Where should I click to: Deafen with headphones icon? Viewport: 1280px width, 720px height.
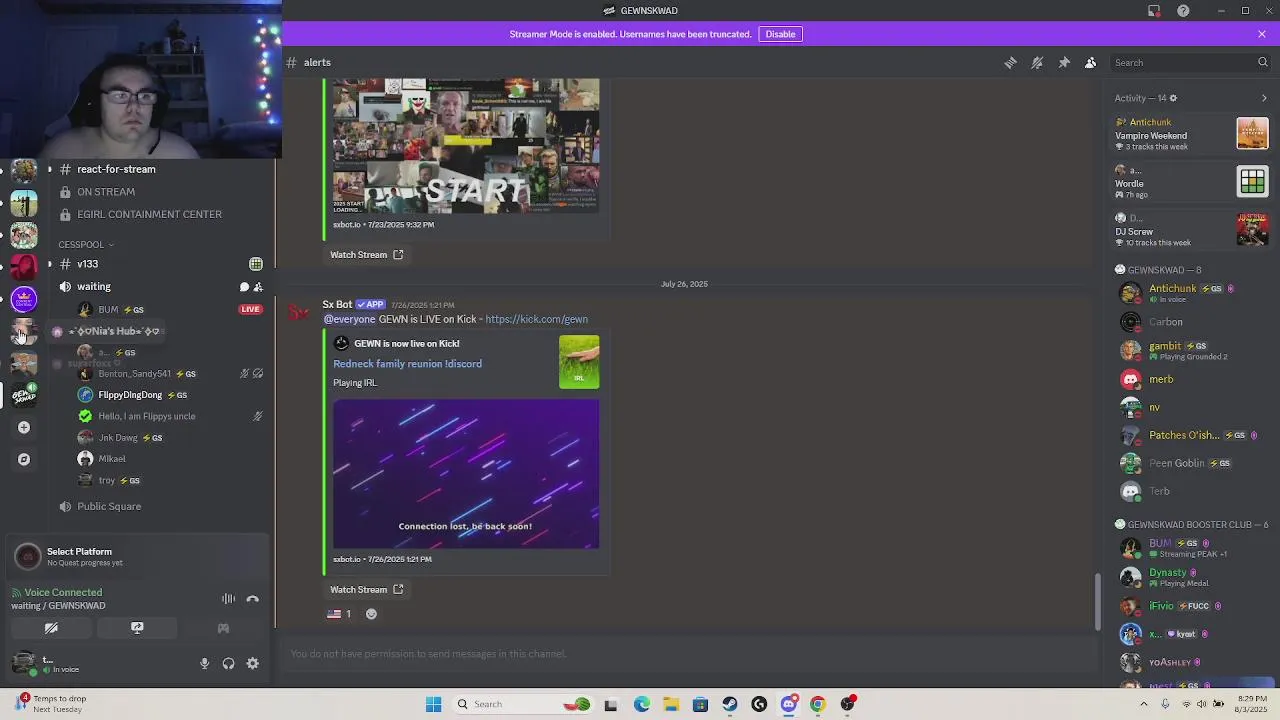[229, 663]
